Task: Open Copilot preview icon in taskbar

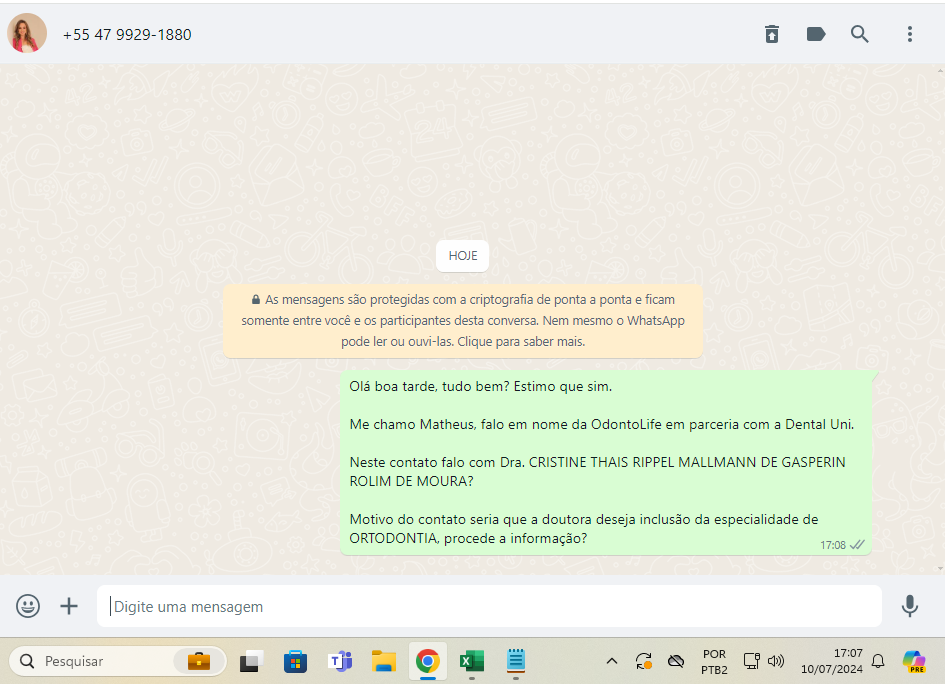Action: [x=914, y=661]
